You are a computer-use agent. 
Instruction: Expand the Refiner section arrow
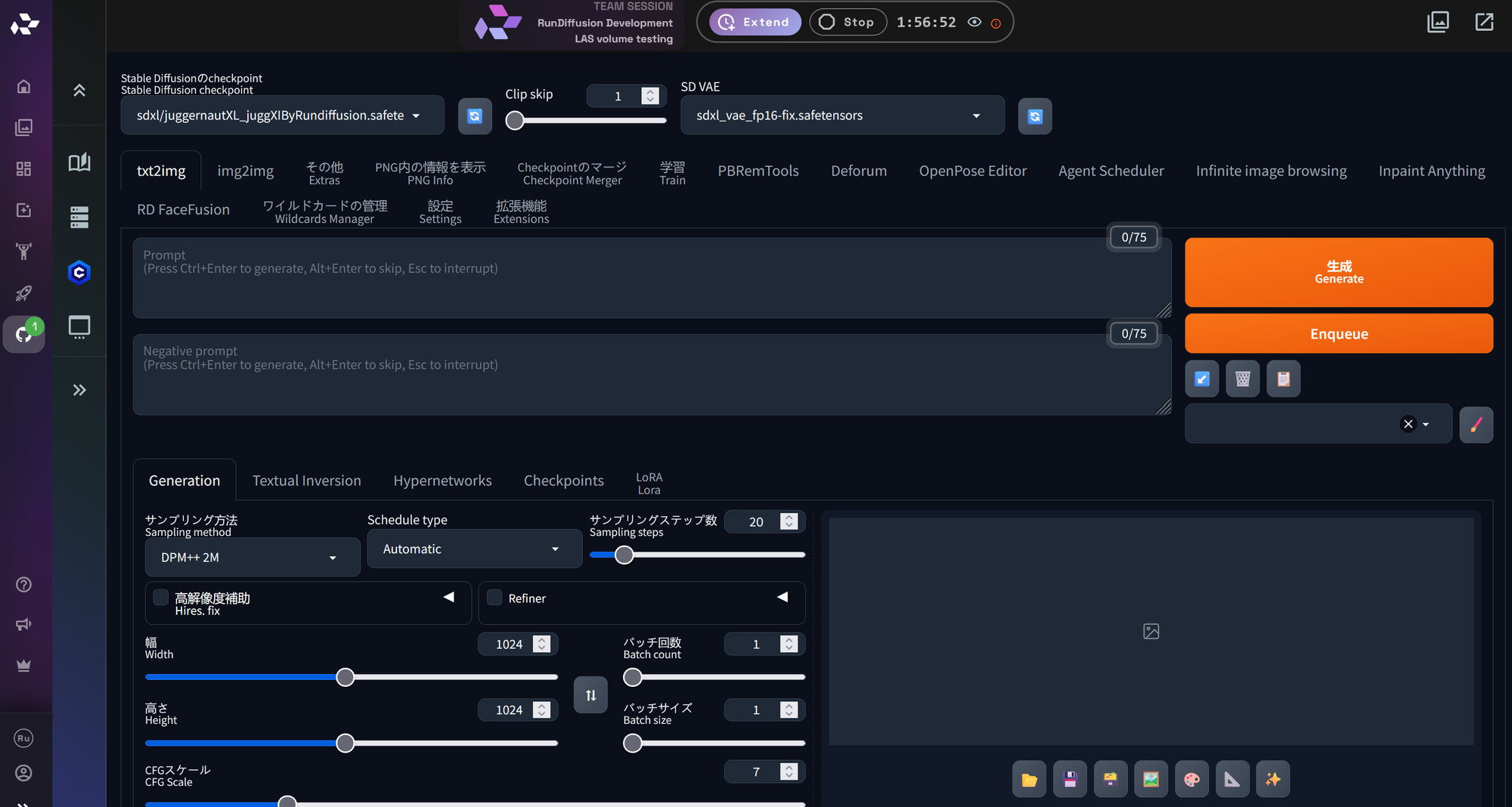coord(782,597)
